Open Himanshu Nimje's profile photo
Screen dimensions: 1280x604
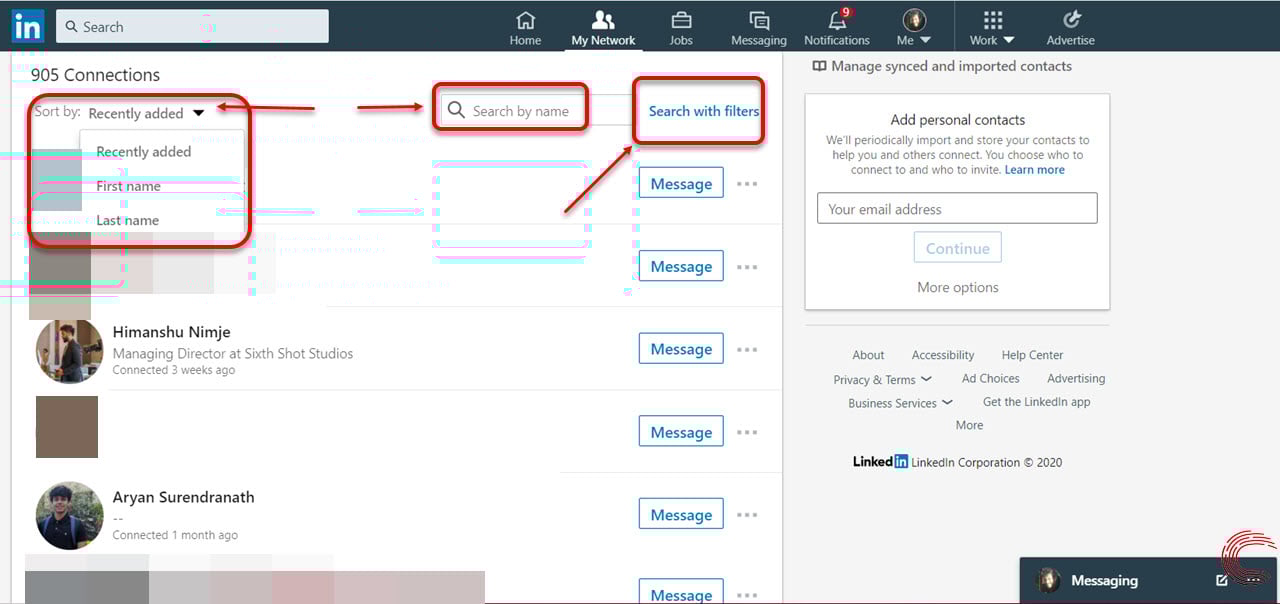(x=70, y=351)
